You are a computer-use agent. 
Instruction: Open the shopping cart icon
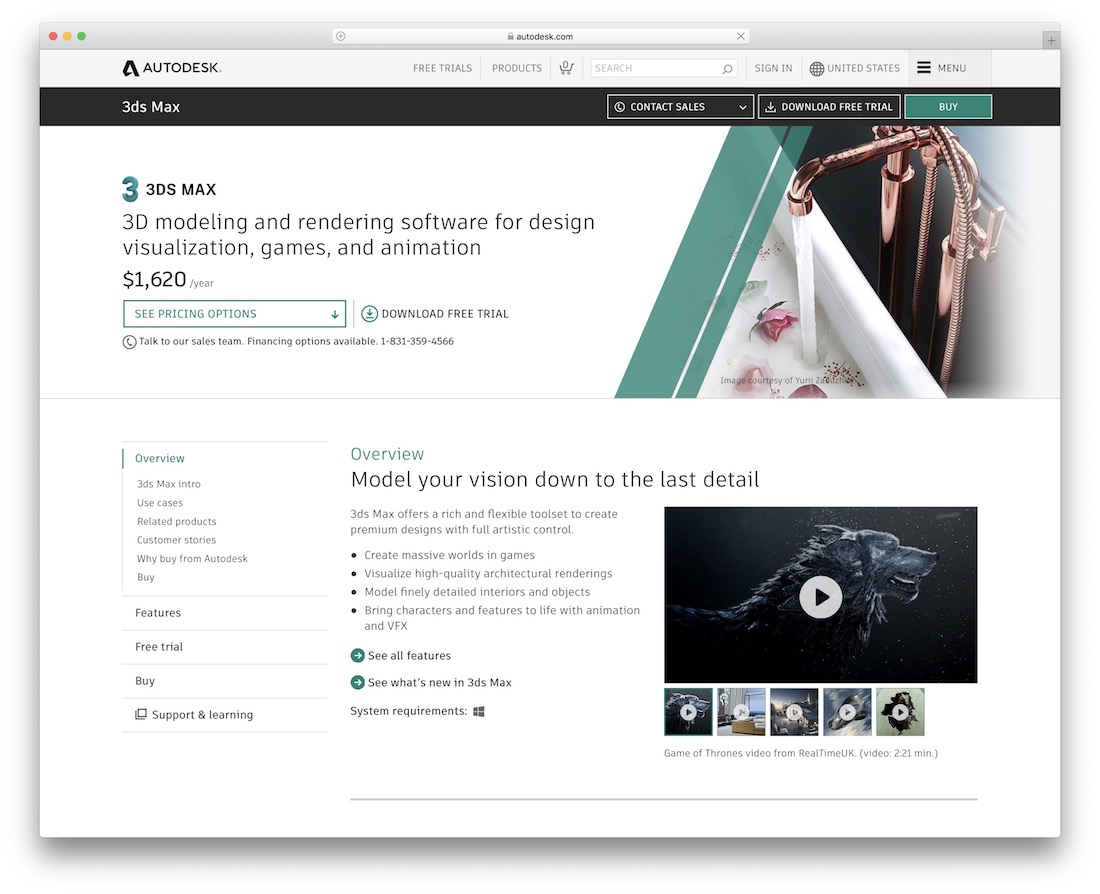566,68
